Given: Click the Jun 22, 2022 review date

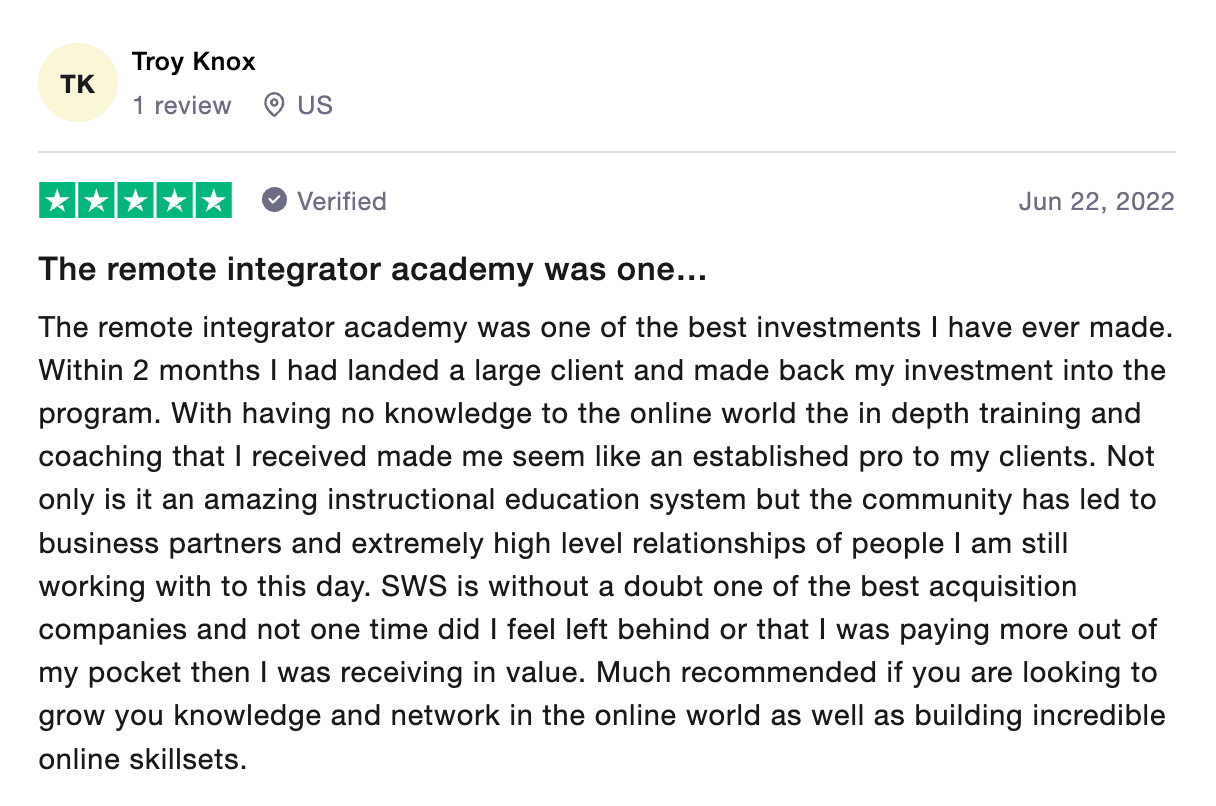Looking at the screenshot, I should click(x=1096, y=201).
